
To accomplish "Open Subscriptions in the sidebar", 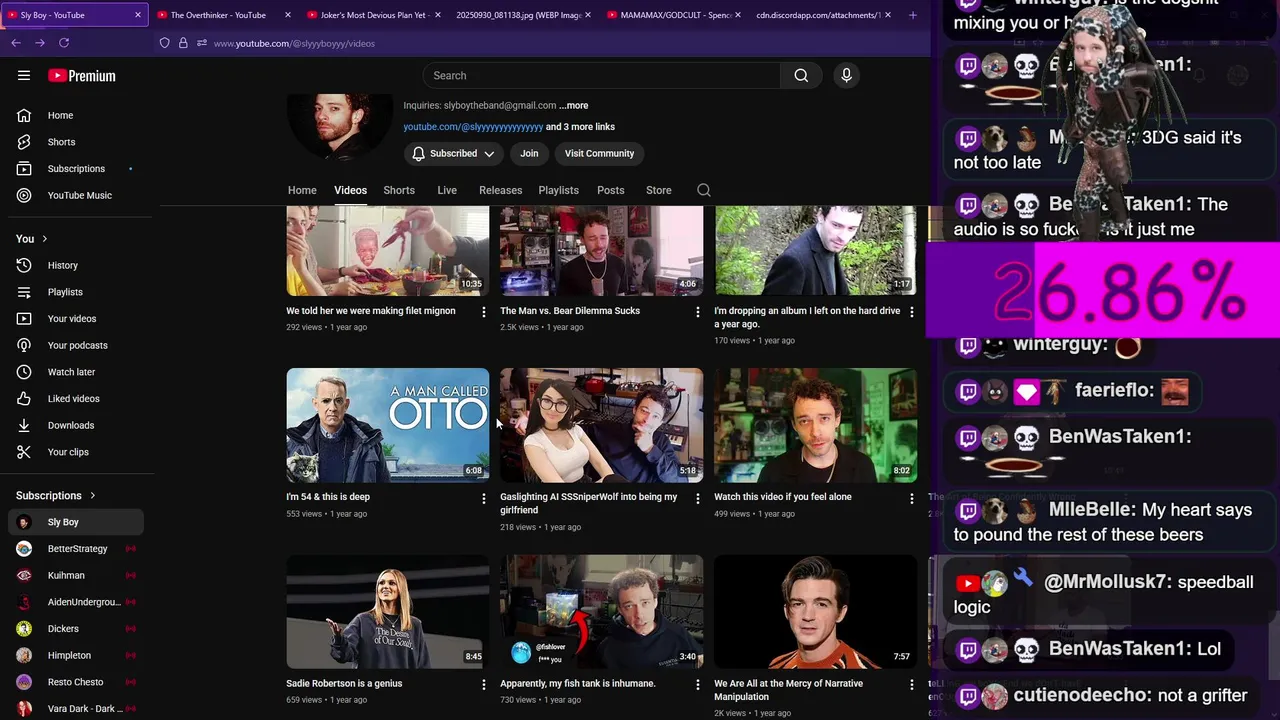I will (x=77, y=169).
